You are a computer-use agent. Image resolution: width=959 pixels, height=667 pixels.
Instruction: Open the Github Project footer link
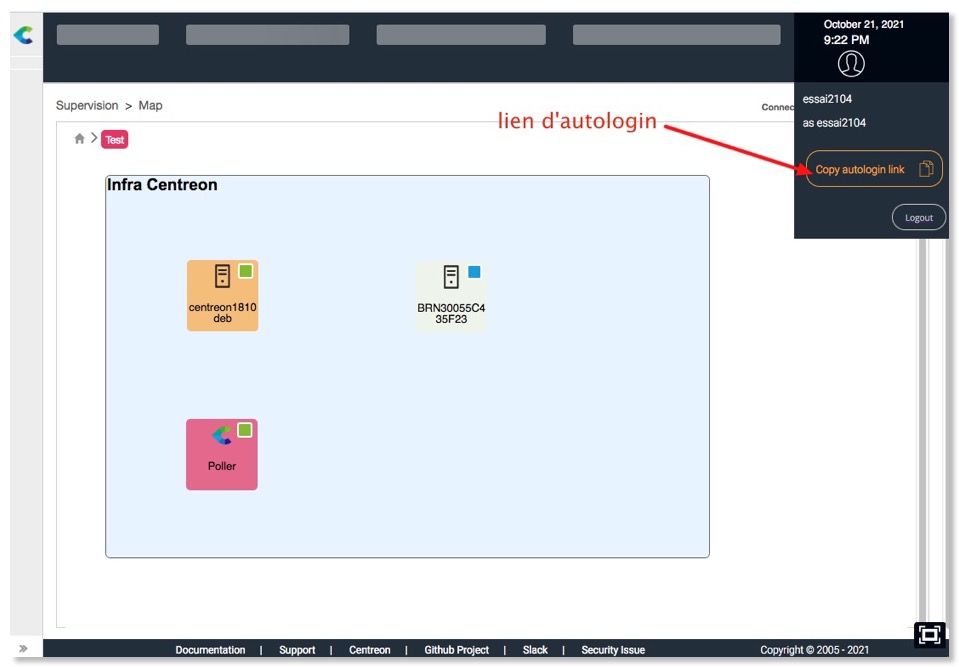(x=456, y=649)
